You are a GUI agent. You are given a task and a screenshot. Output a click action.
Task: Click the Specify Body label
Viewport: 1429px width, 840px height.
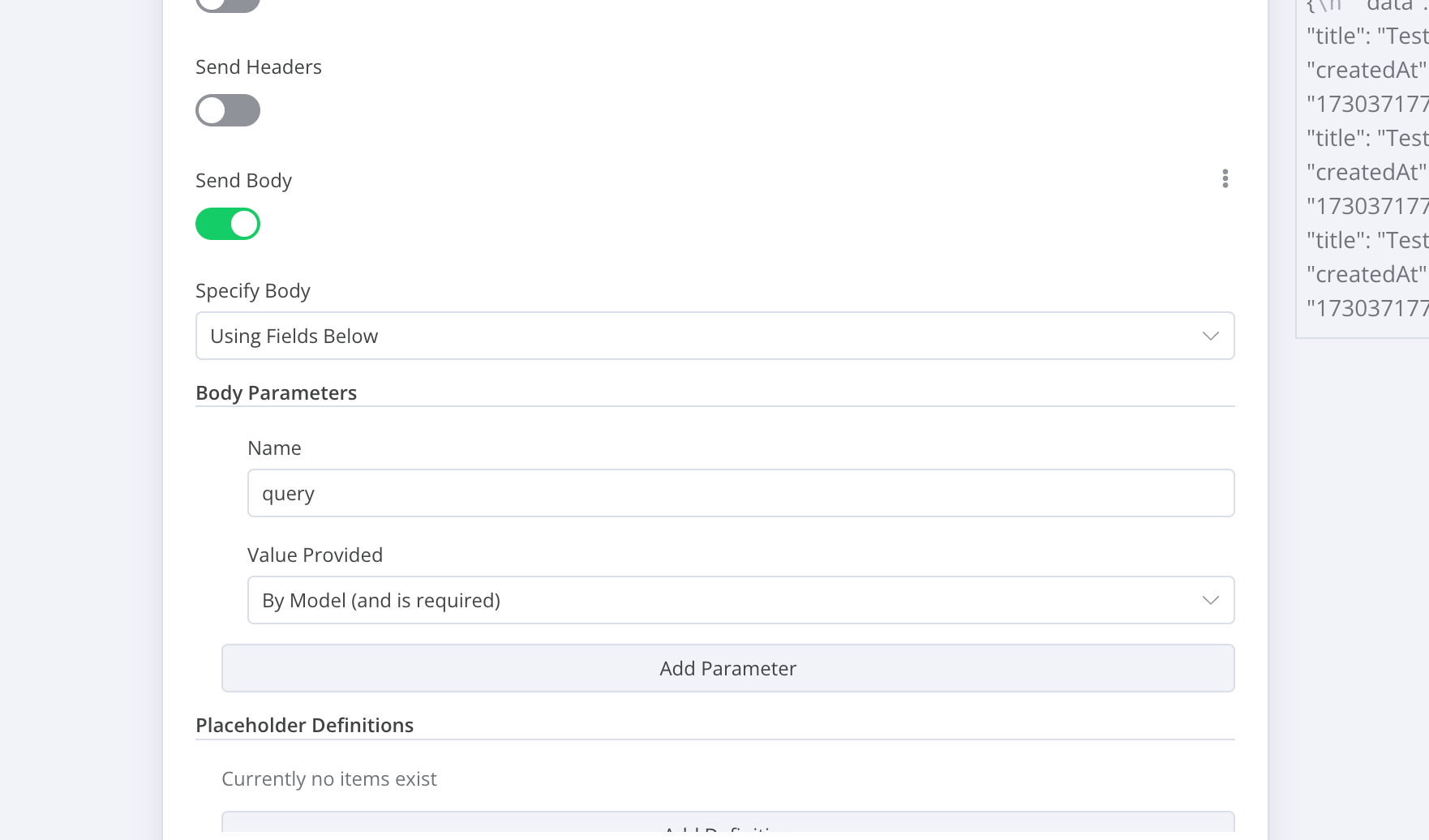coord(253,291)
